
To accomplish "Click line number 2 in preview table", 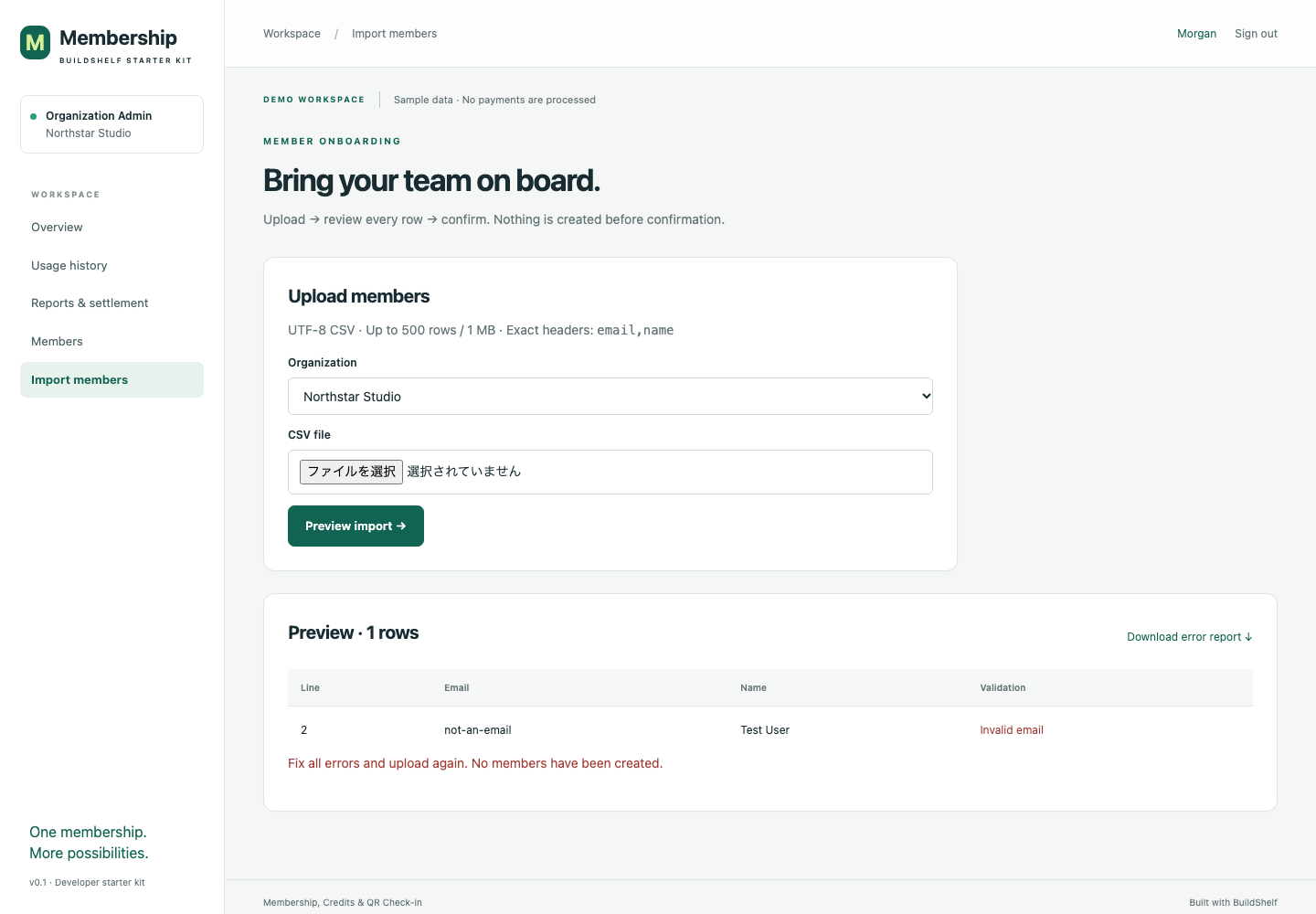I will pos(304,730).
